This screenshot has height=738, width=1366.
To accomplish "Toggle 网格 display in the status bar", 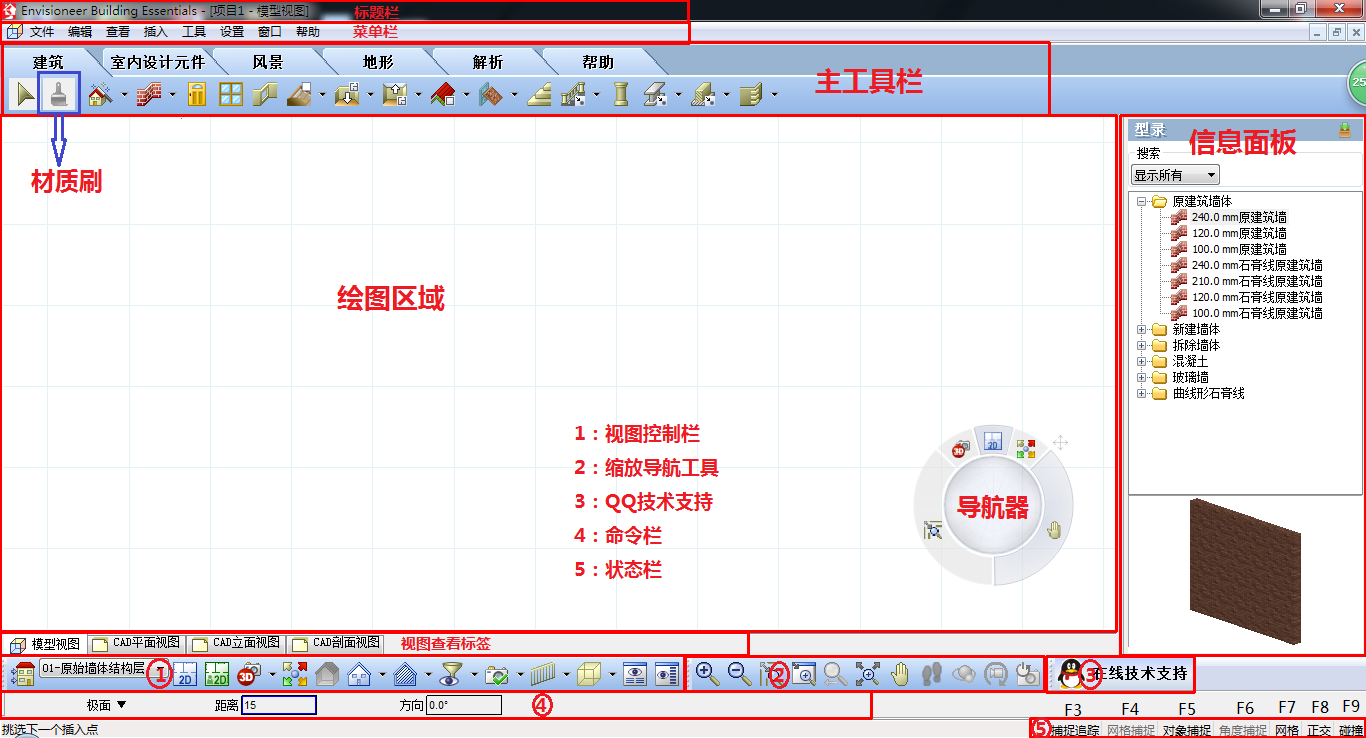I will click(1287, 730).
